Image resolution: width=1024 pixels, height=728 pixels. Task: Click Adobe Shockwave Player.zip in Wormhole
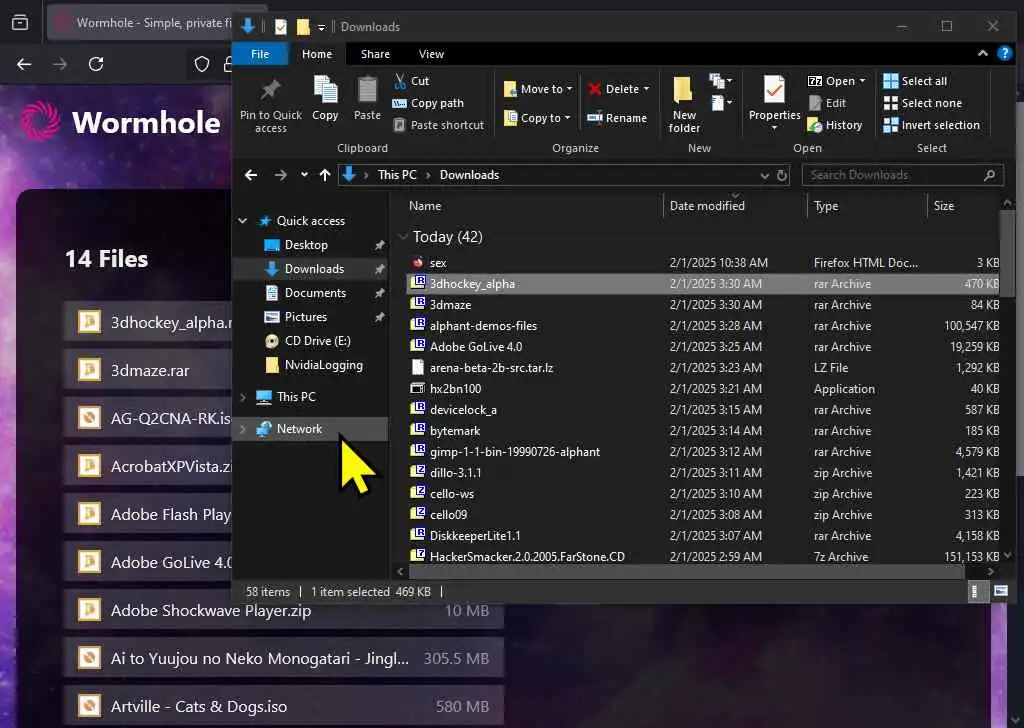tap(283, 610)
